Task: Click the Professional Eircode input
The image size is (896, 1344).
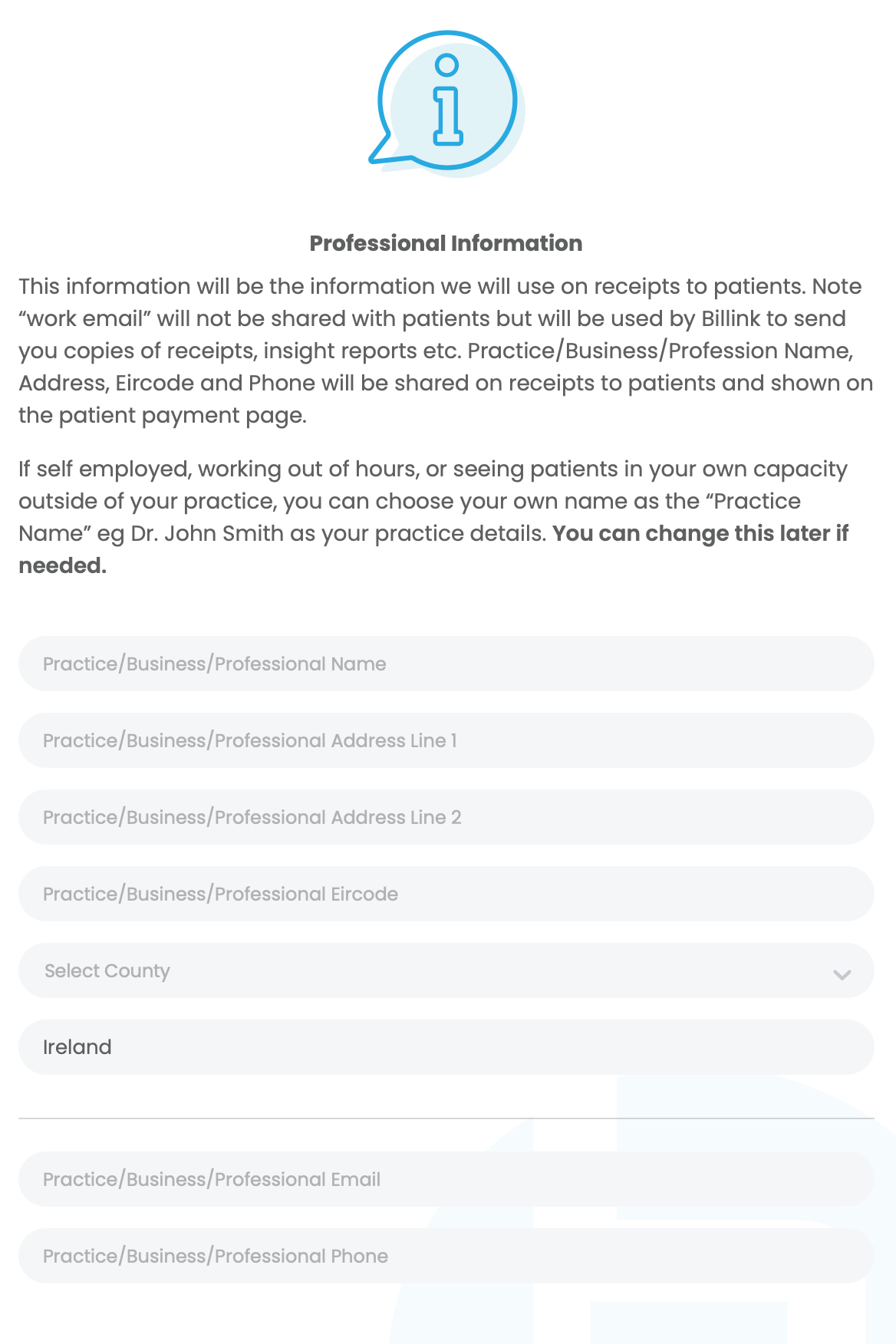Action: pyautogui.click(x=445, y=894)
